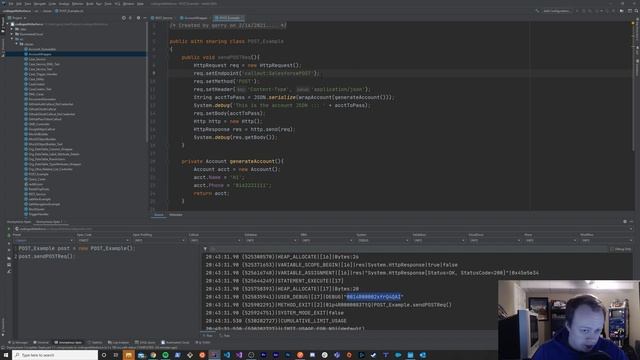
Task: Switch to the REST_Service editor tab
Action: [x=162, y=18]
